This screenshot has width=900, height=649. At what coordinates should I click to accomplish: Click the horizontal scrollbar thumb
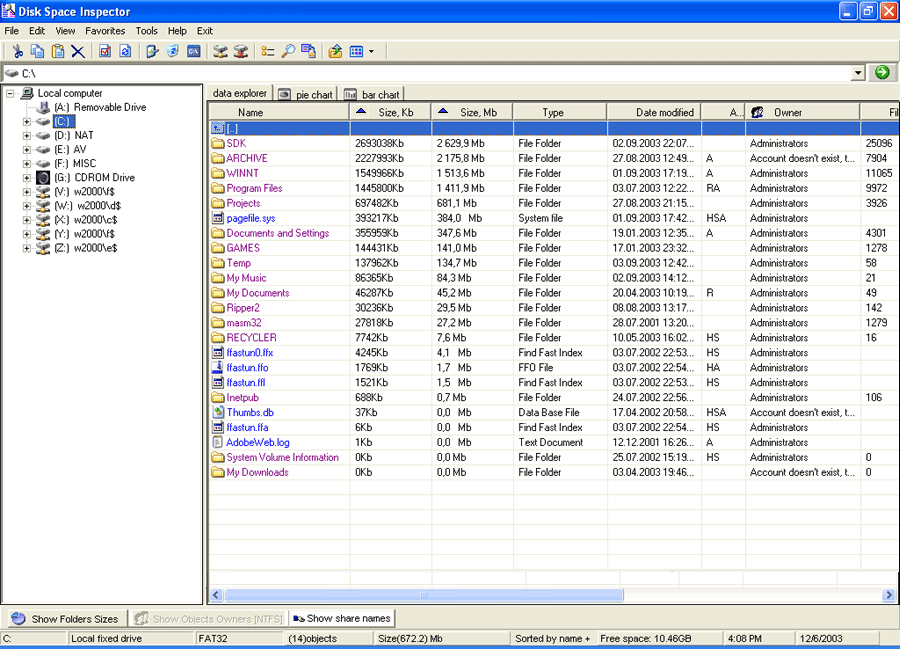tap(424, 595)
